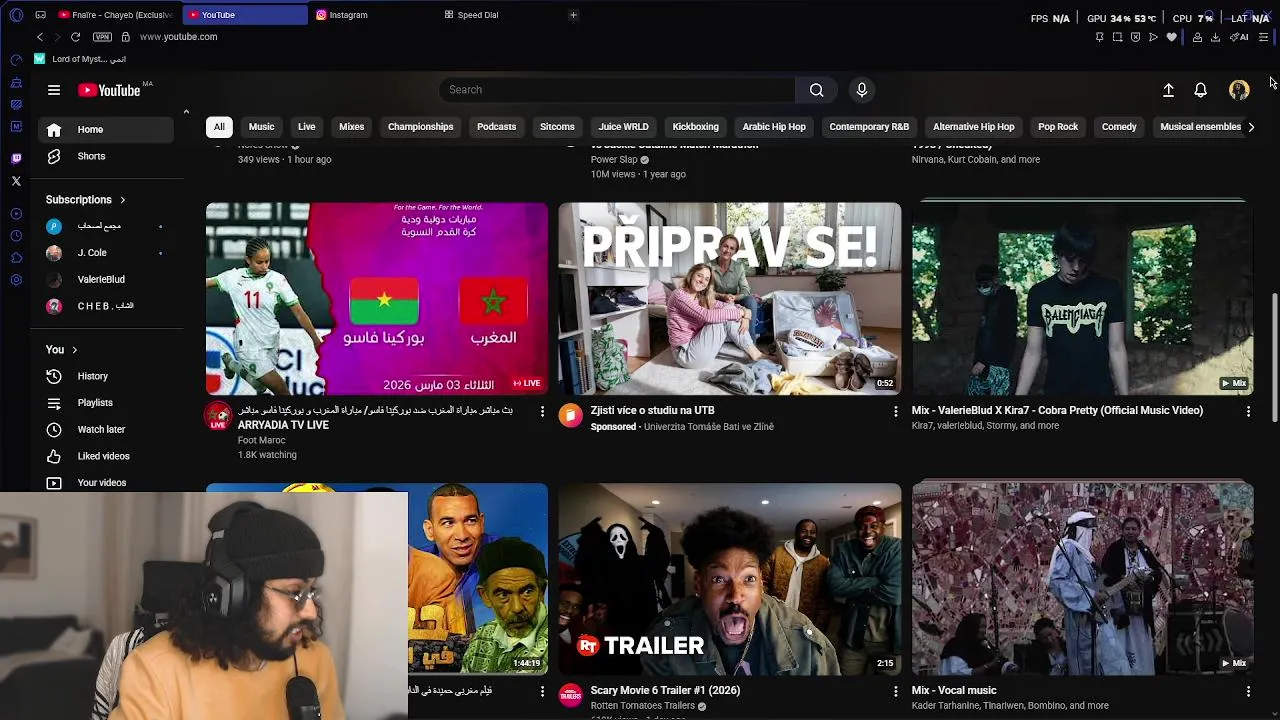Open Liked videos in the sidebar
The image size is (1280, 720).
[x=106, y=456]
